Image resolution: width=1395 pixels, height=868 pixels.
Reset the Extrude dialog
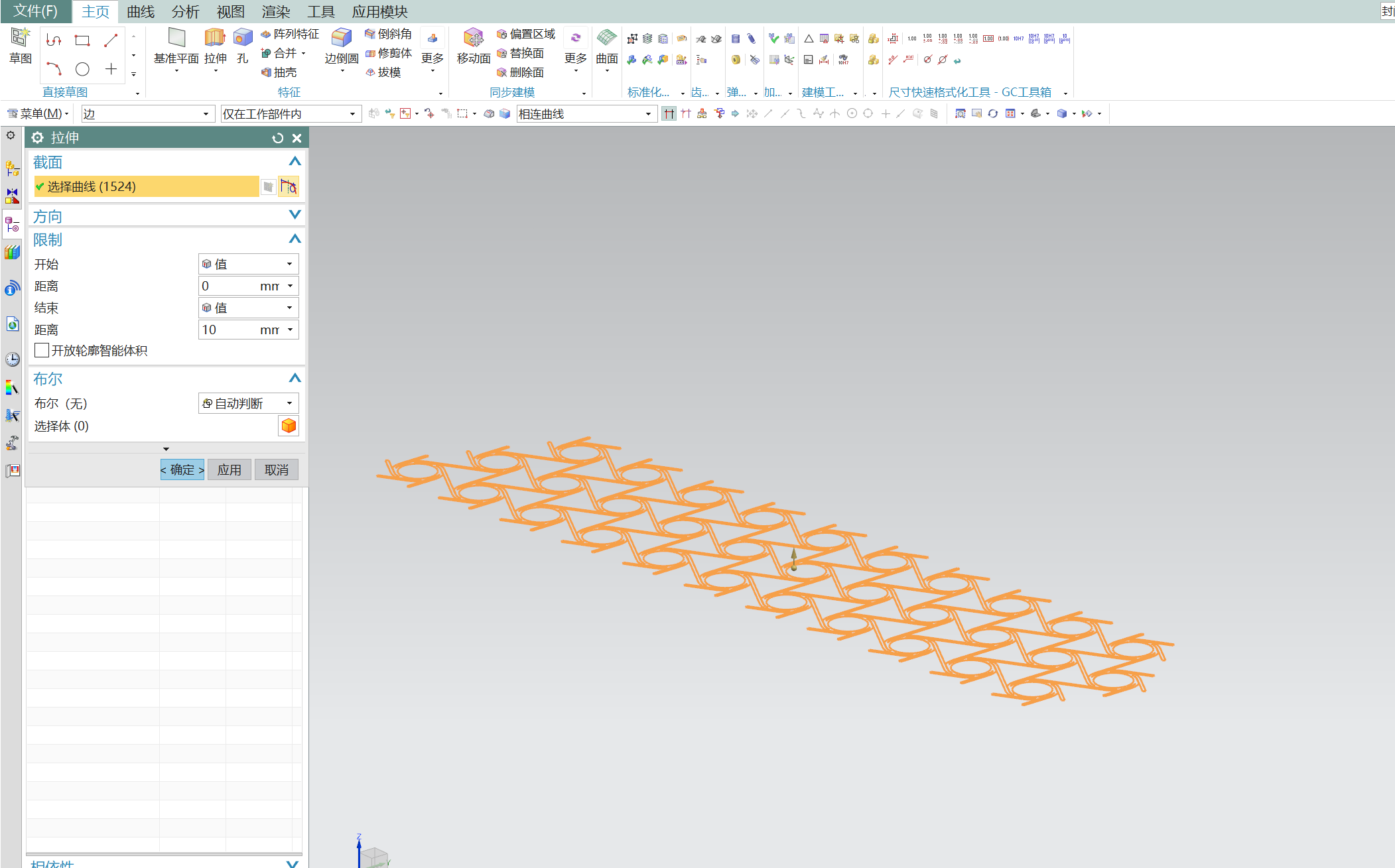tap(277, 138)
